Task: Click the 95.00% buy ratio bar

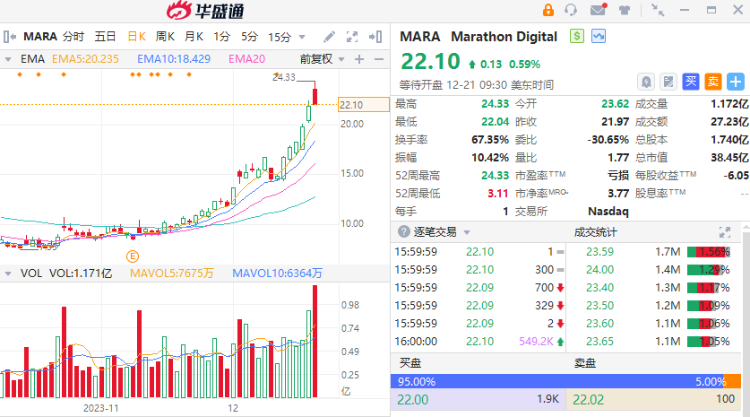Action: click(557, 382)
